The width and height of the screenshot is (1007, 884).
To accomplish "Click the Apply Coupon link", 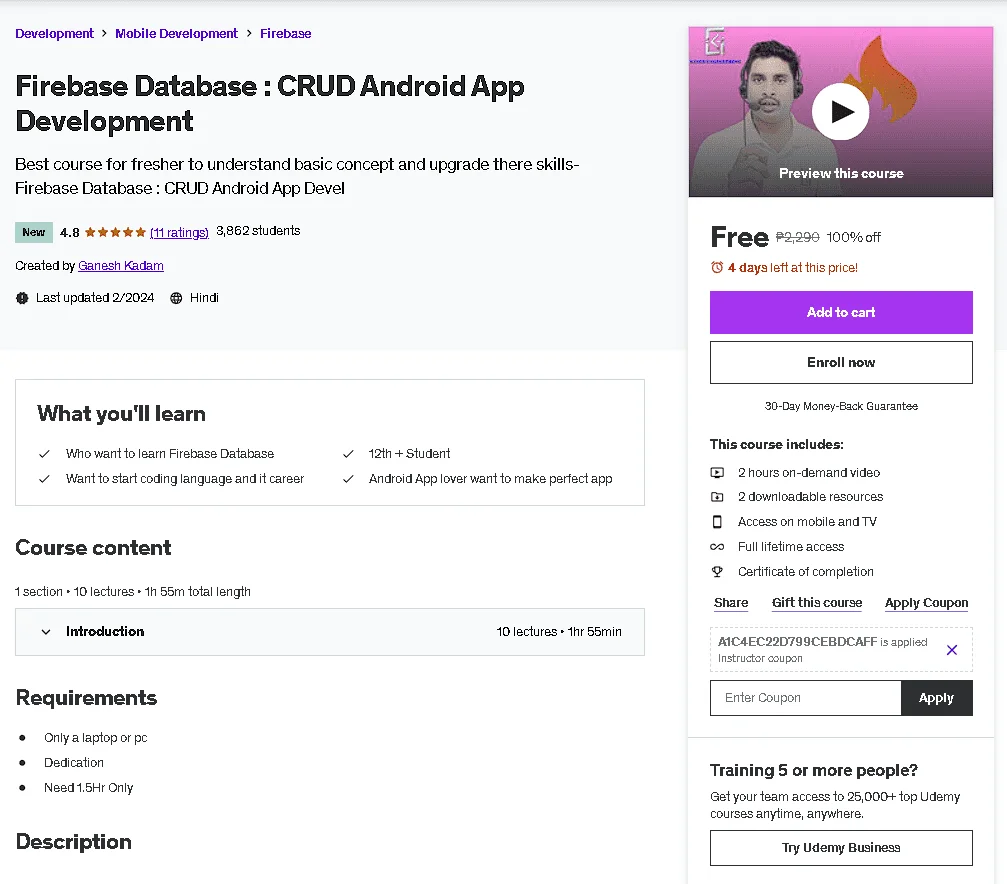I will [x=926, y=603].
